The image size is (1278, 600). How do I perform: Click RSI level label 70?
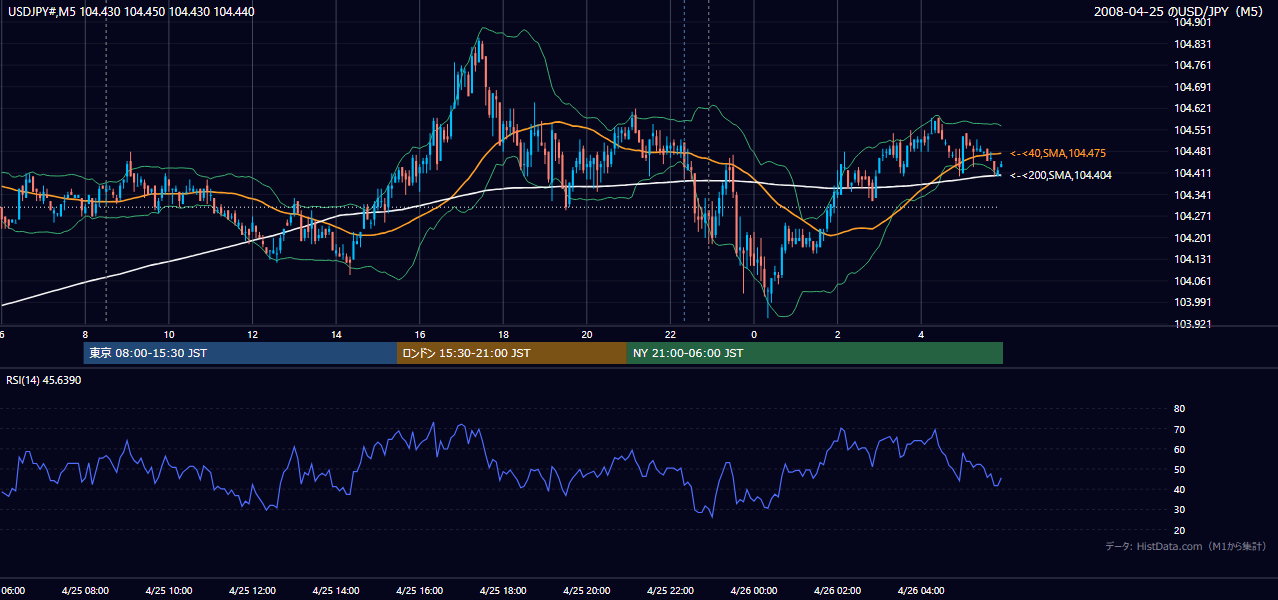tap(1179, 429)
